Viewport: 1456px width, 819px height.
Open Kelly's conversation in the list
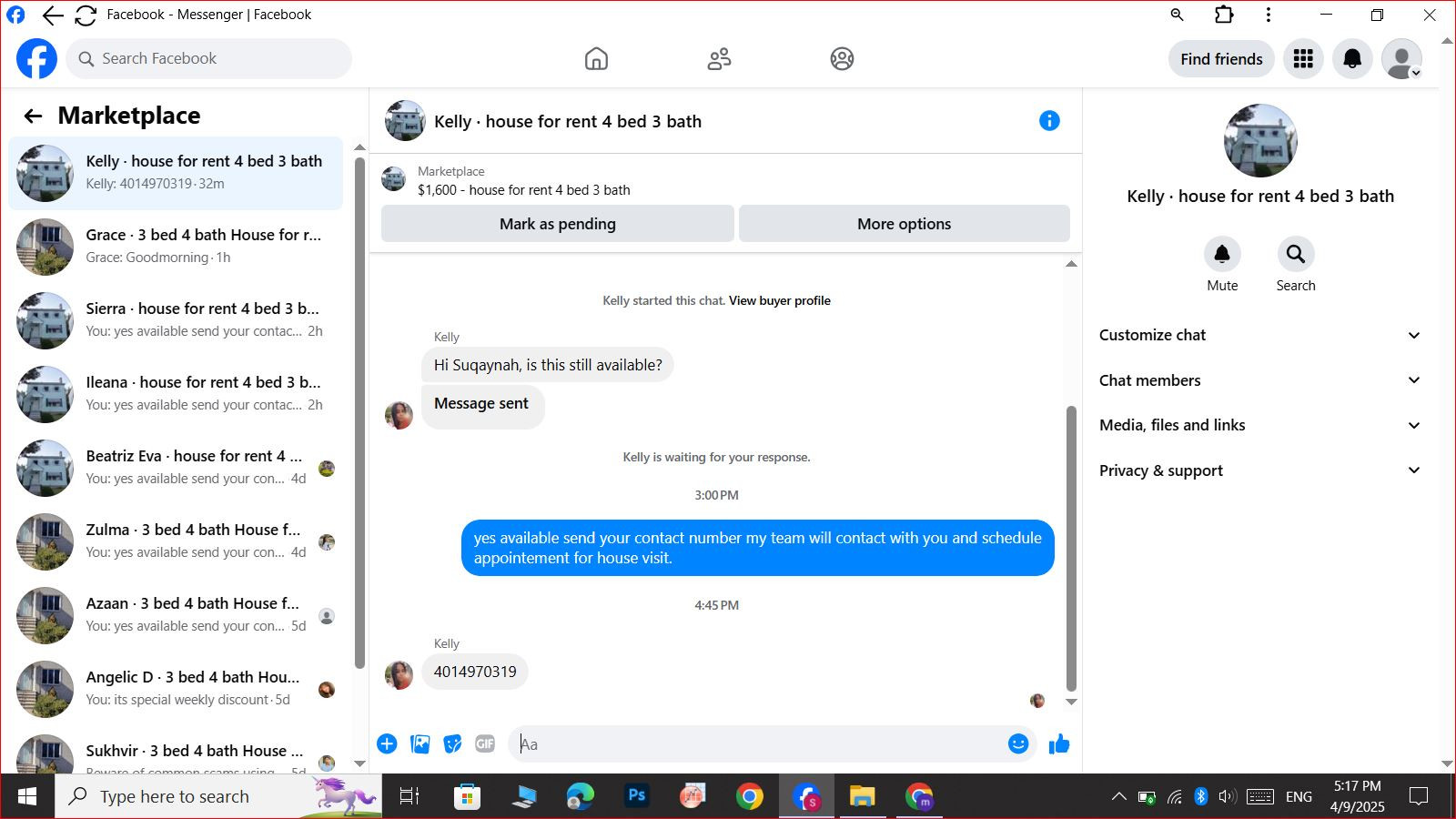click(x=176, y=173)
